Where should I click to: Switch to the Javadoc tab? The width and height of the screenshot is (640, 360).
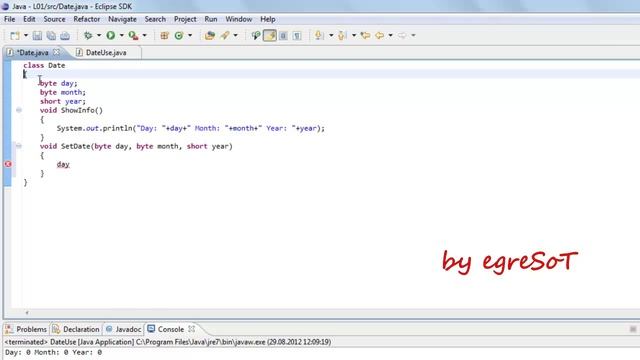[x=124, y=329]
